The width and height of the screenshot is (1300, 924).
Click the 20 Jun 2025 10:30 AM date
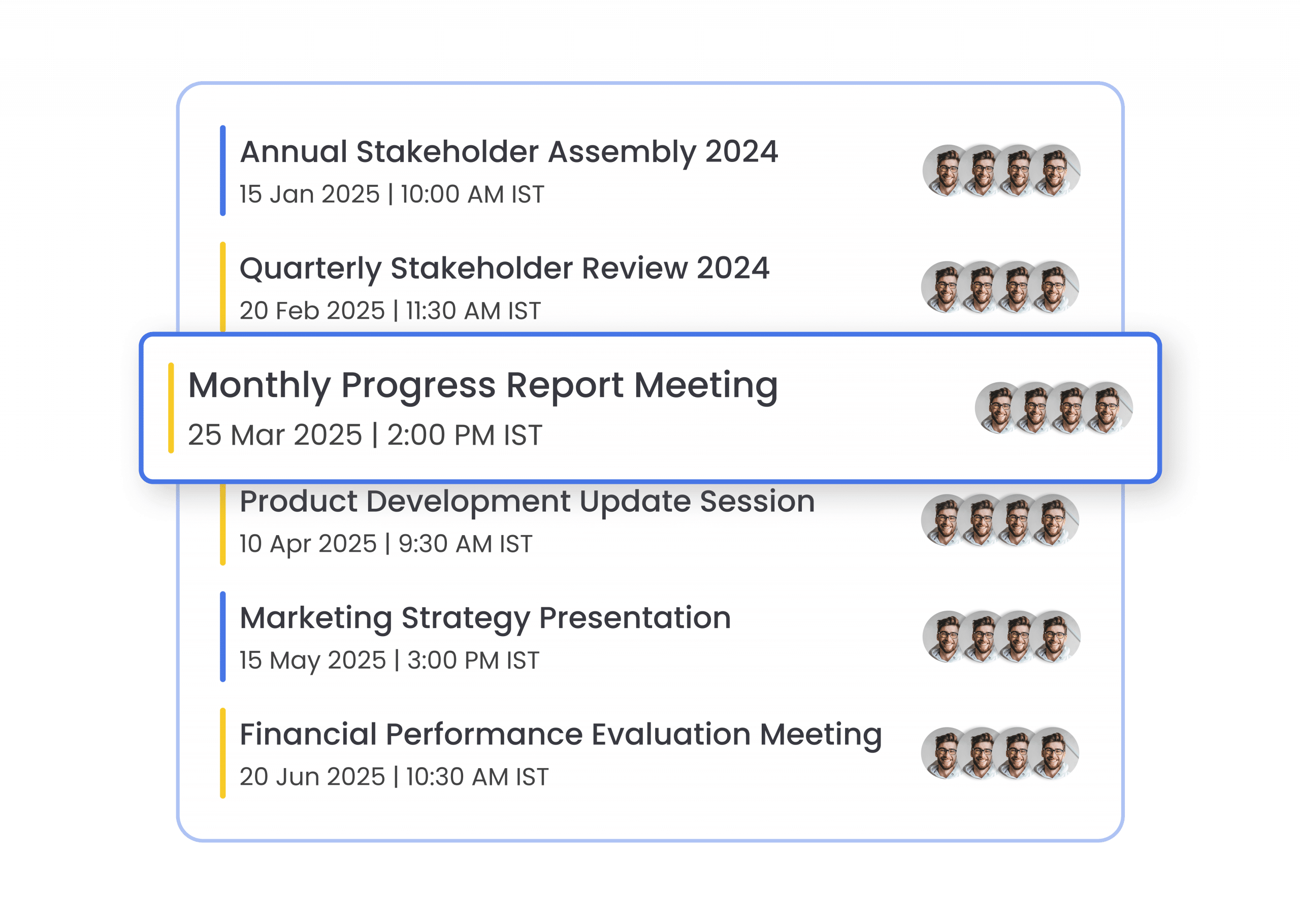(x=394, y=777)
